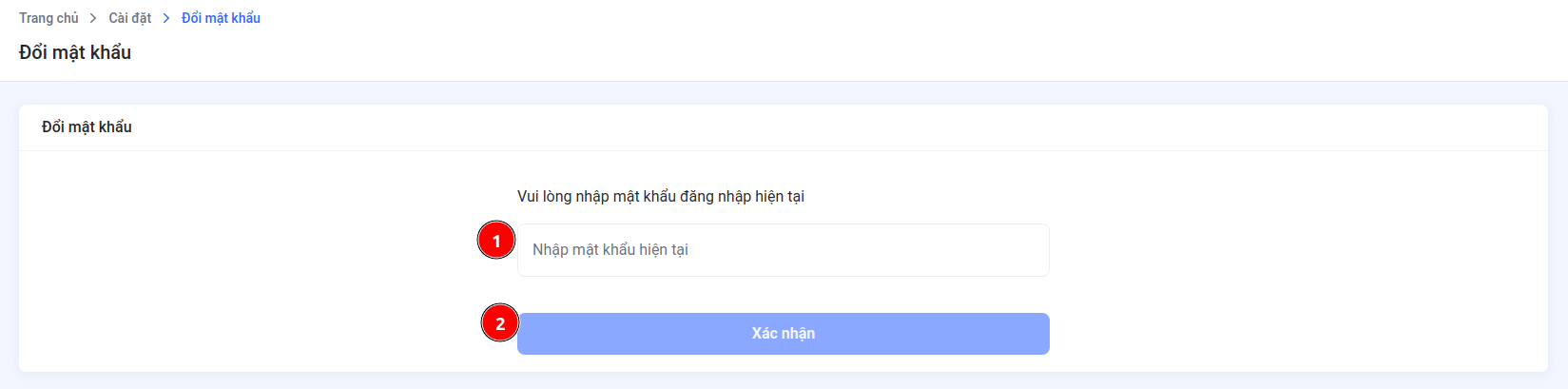
Task: Click the red step 2 marker
Action: [x=500, y=323]
